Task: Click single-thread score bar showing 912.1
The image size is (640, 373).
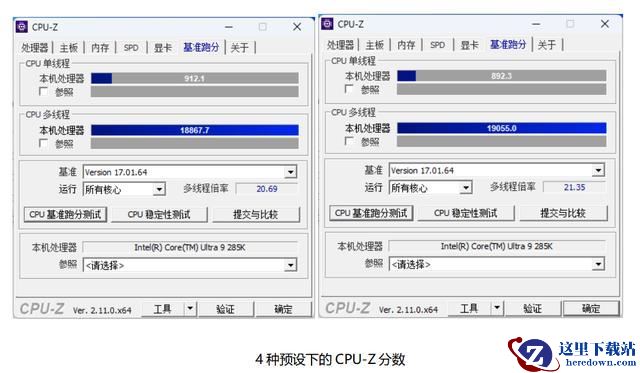Action: (x=195, y=78)
